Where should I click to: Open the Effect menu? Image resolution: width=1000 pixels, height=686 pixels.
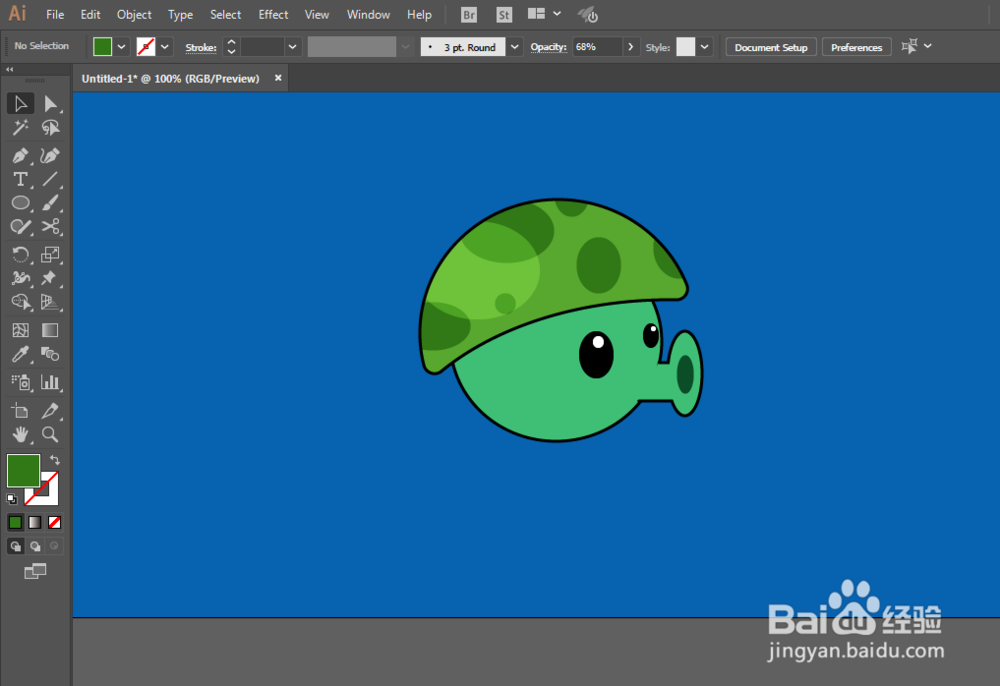click(273, 15)
